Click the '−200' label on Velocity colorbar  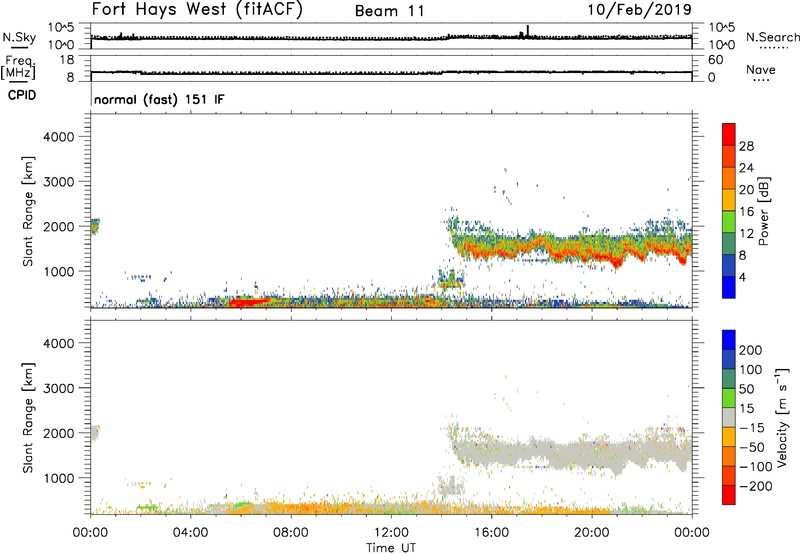coord(756,486)
